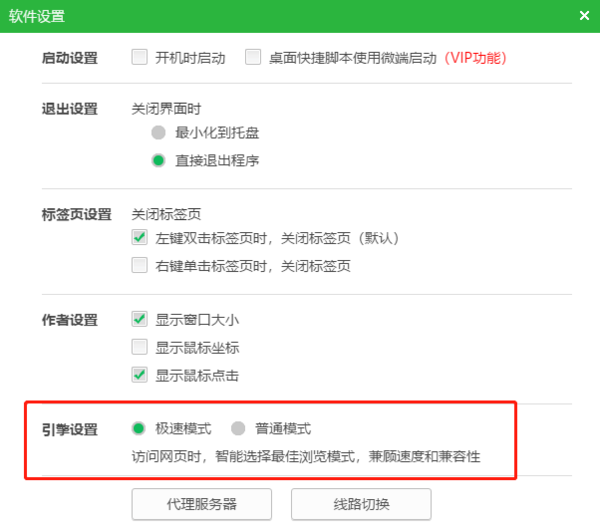Switch to 普通模式 engine mode

click(x=238, y=429)
